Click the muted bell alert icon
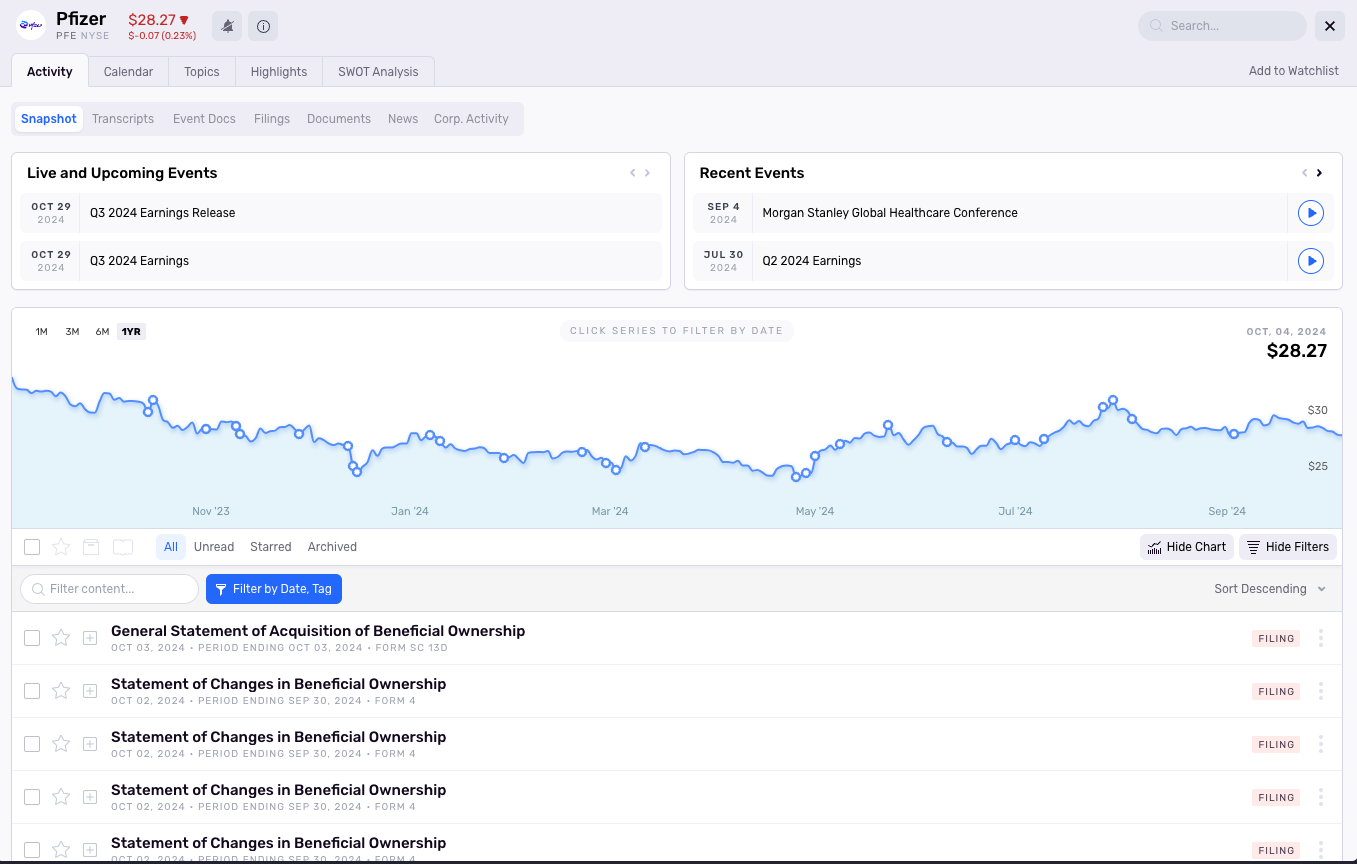The height and width of the screenshot is (864, 1357). pos(227,26)
